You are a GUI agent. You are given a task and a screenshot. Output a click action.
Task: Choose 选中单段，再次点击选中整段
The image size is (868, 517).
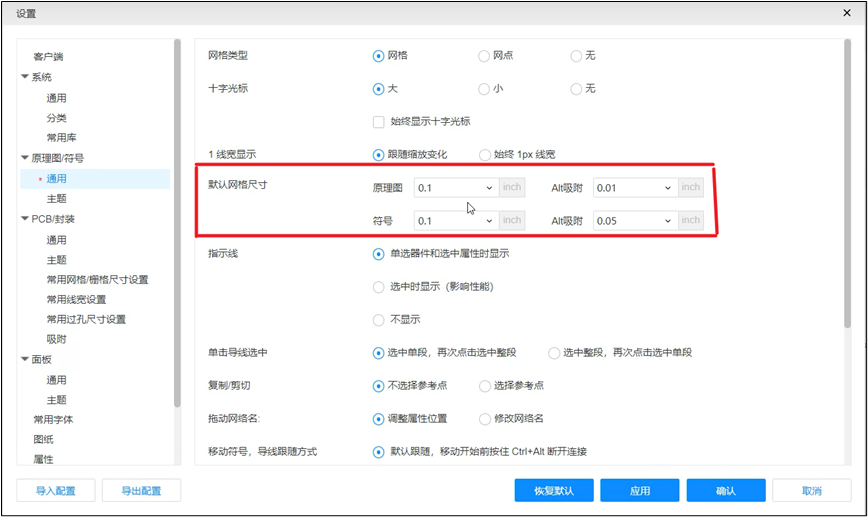[378, 353]
